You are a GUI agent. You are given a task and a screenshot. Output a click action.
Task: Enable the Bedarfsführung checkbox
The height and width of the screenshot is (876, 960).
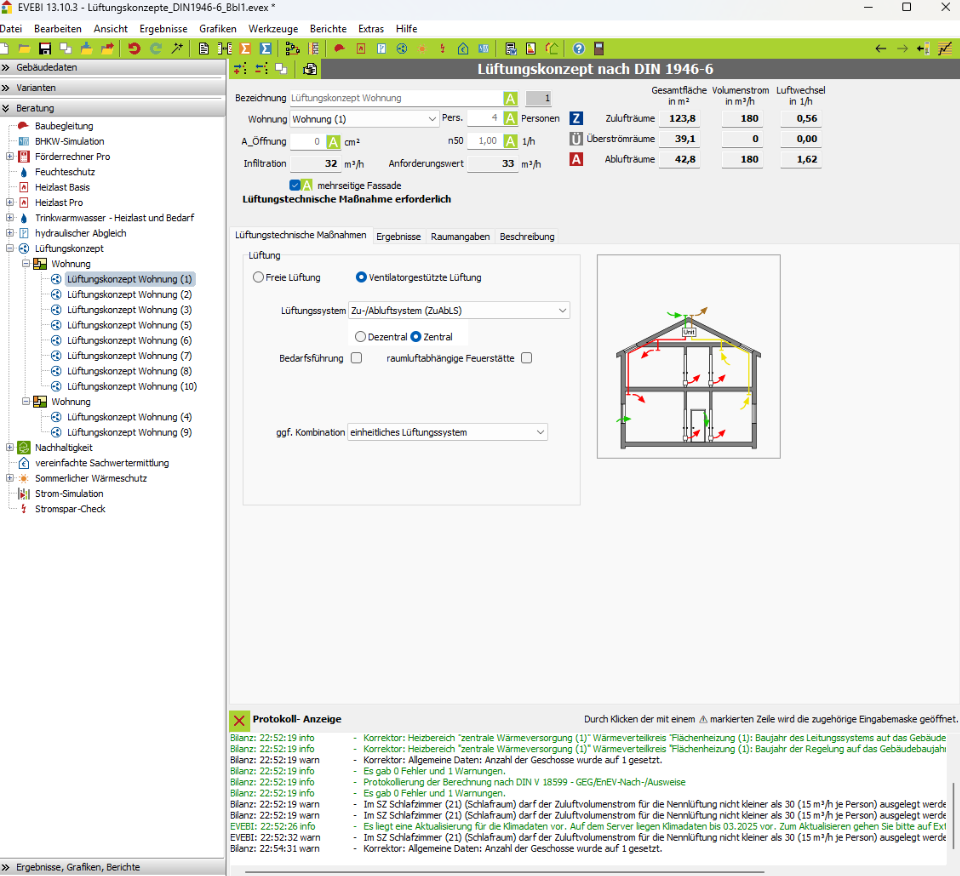coord(356,358)
